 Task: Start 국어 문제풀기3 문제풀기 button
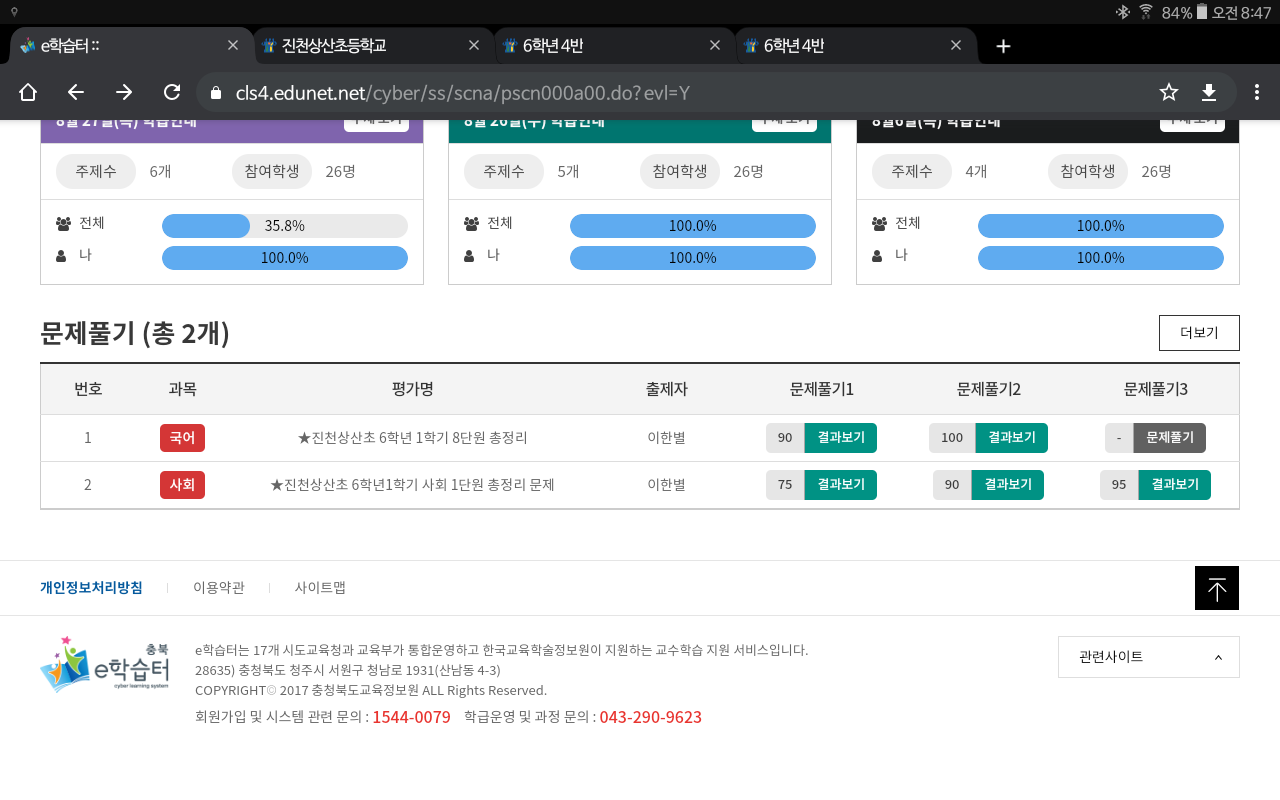1170,438
